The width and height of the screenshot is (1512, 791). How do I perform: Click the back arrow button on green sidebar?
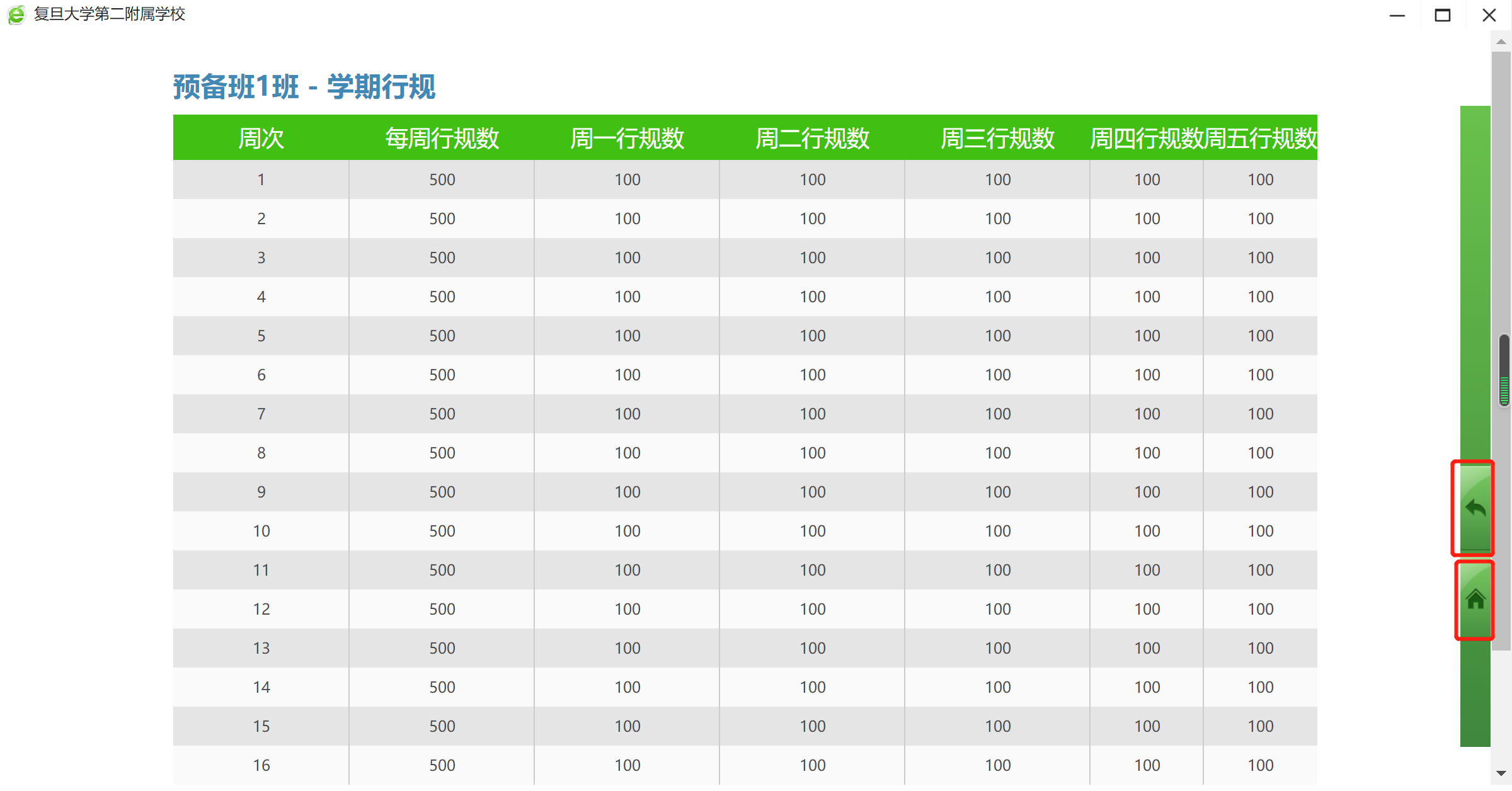point(1475,508)
